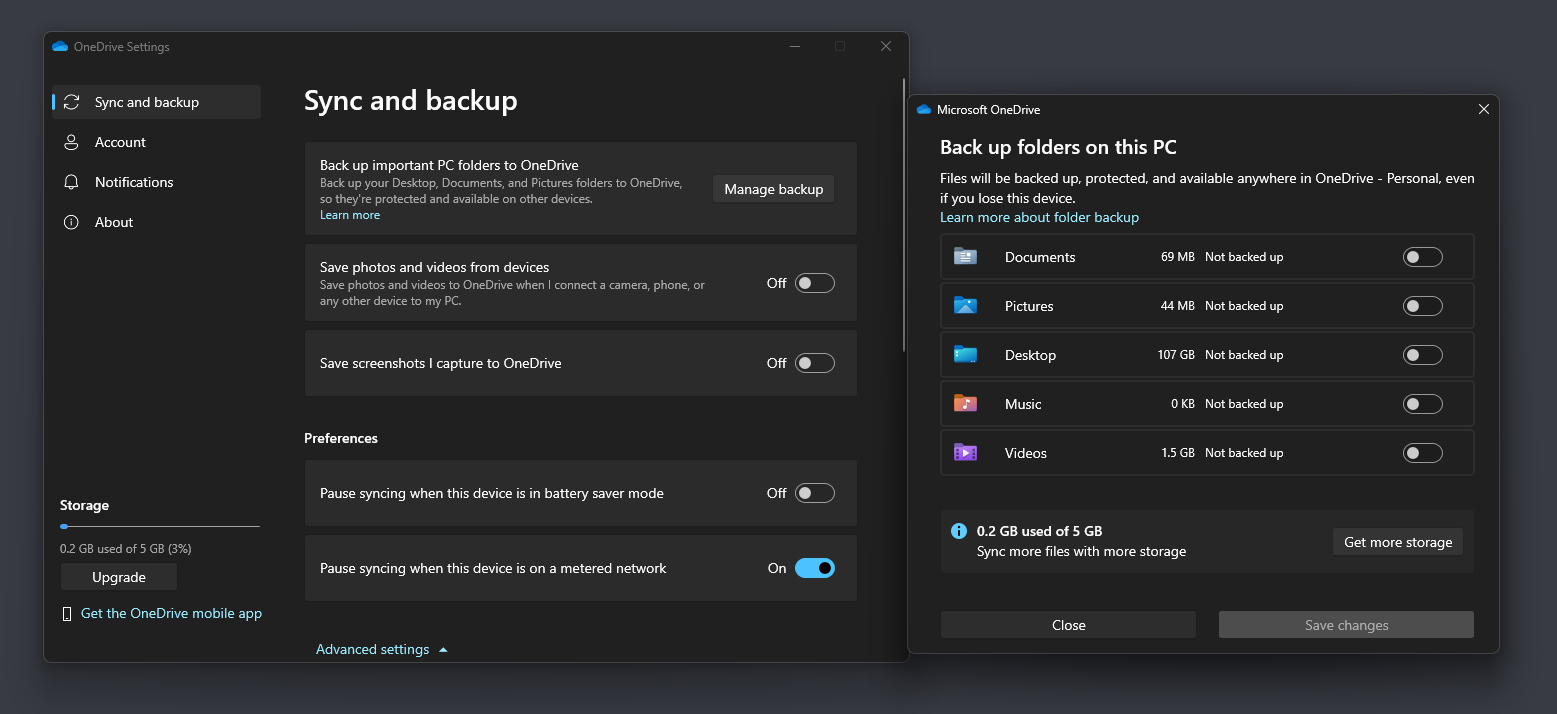
Task: Close the Microsoft OneDrive backup dialog
Action: (x=1484, y=109)
